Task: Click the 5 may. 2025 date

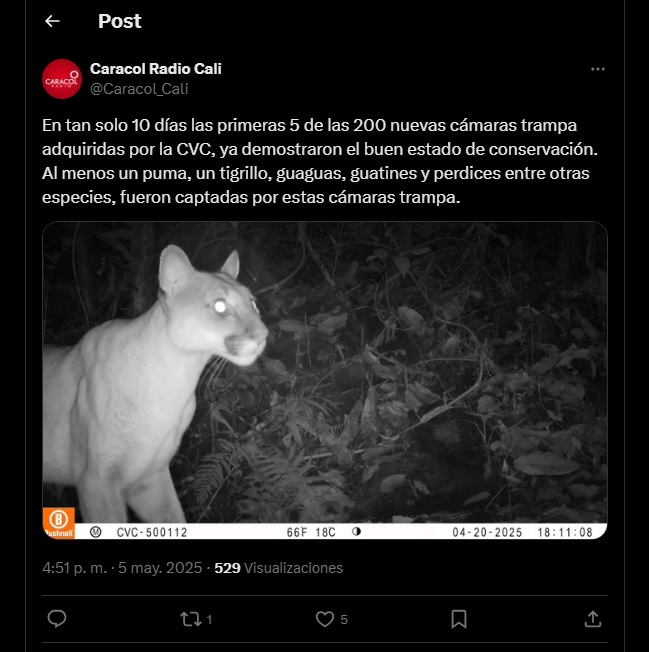Action: [x=160, y=568]
